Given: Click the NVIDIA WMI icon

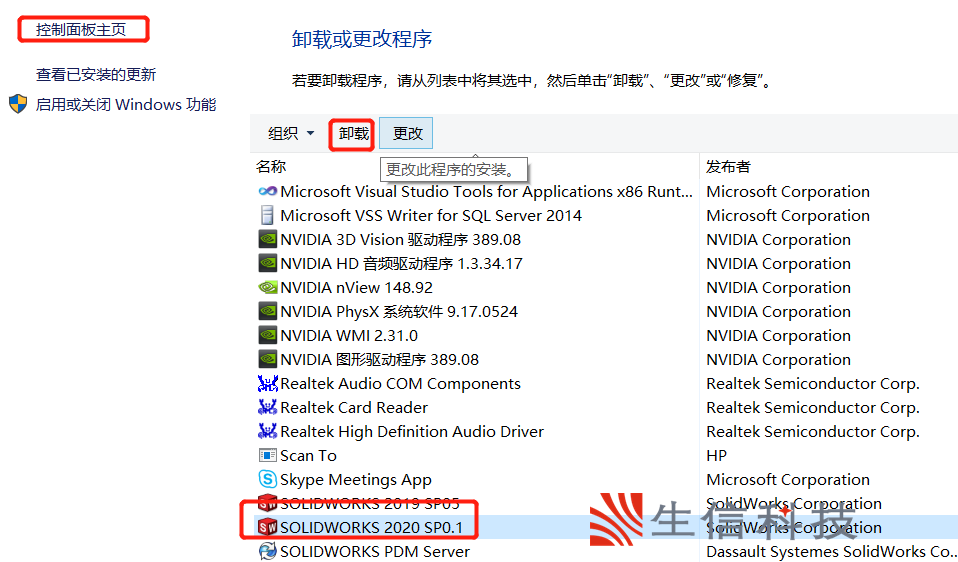Looking at the screenshot, I should coord(268,335).
